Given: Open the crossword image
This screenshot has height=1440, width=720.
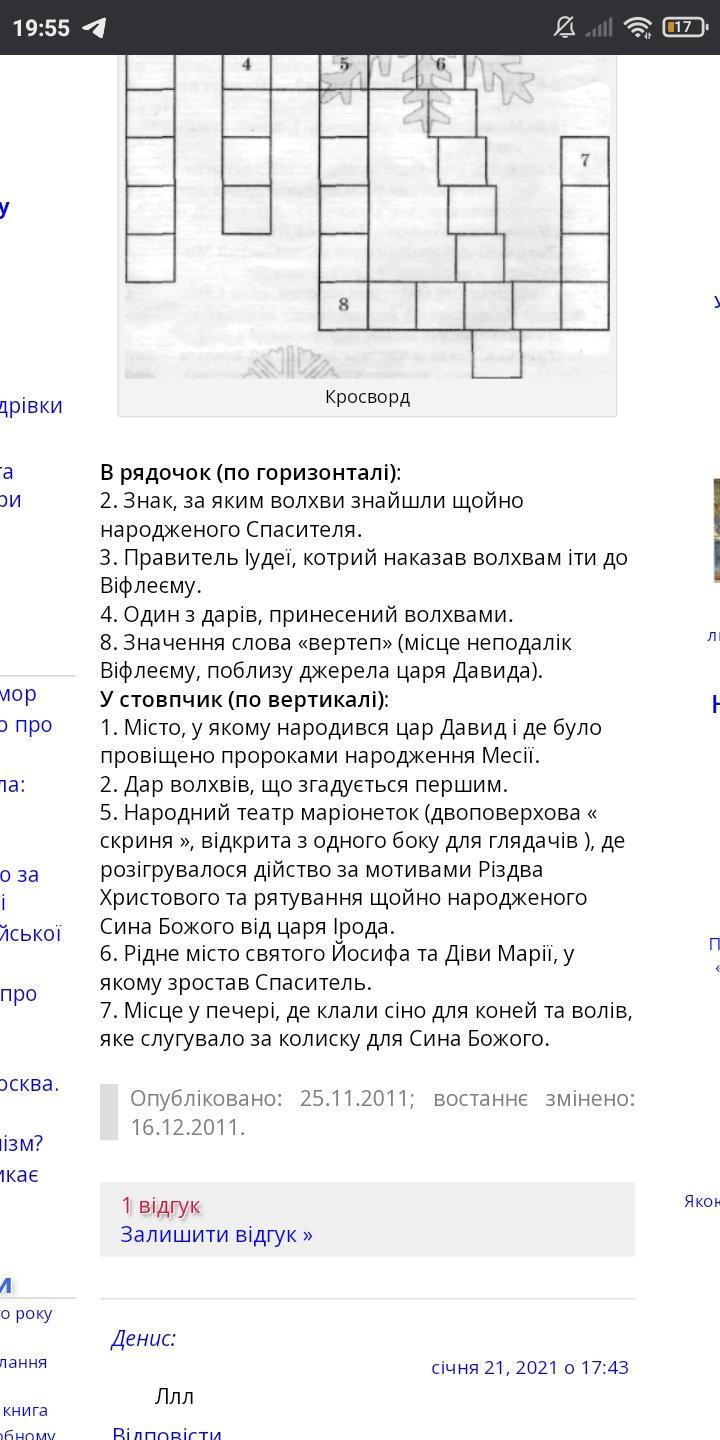Looking at the screenshot, I should pyautogui.click(x=367, y=216).
